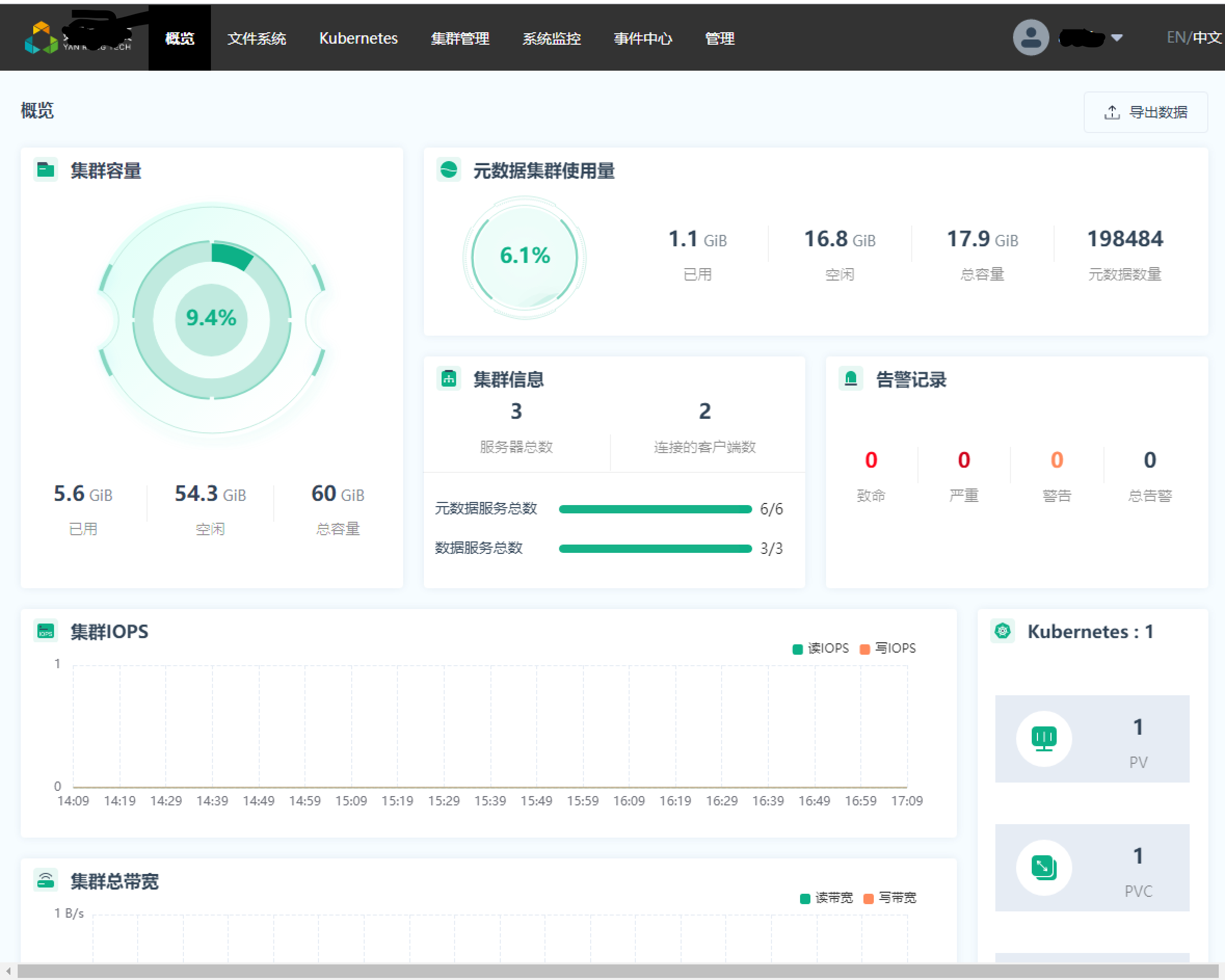Click the cluster IOPS card icon
This screenshot has width=1225, height=980.
pyautogui.click(x=45, y=630)
